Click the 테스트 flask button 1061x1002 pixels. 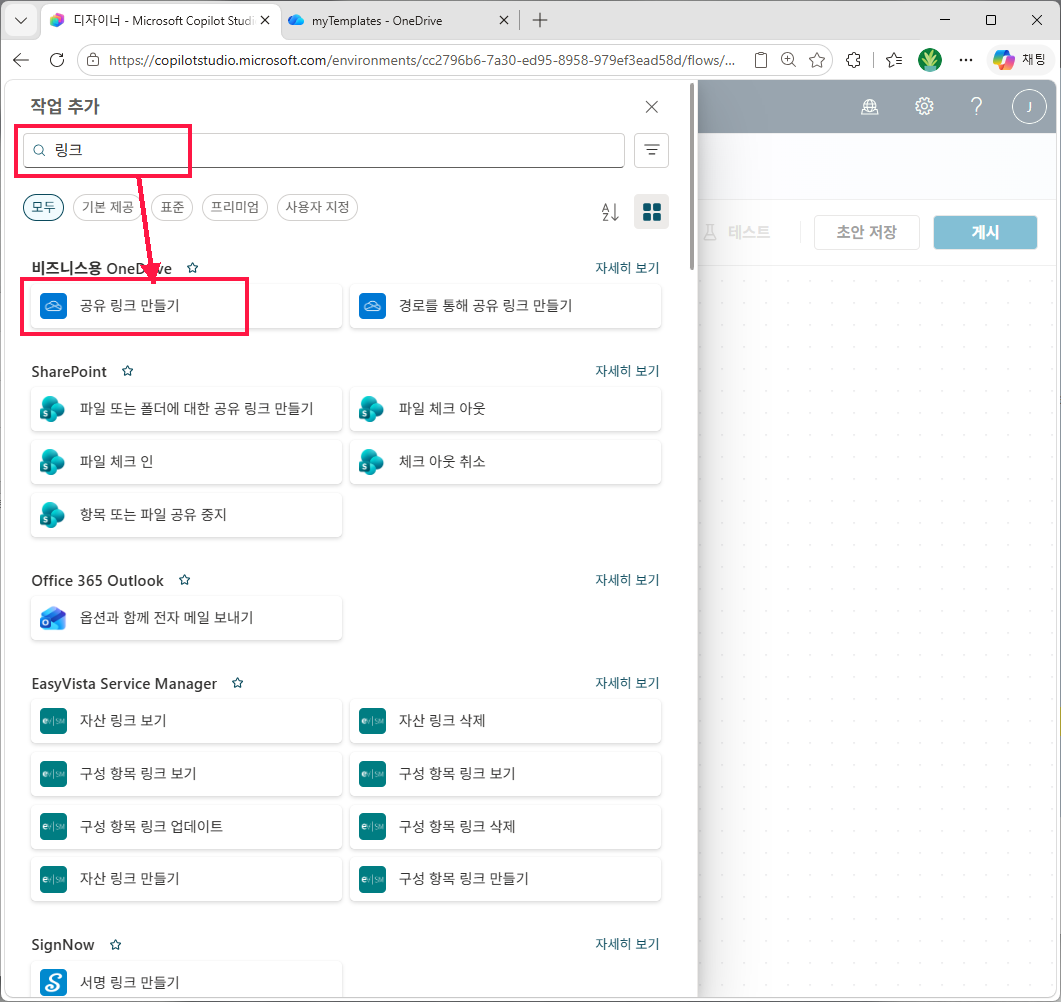pos(737,232)
